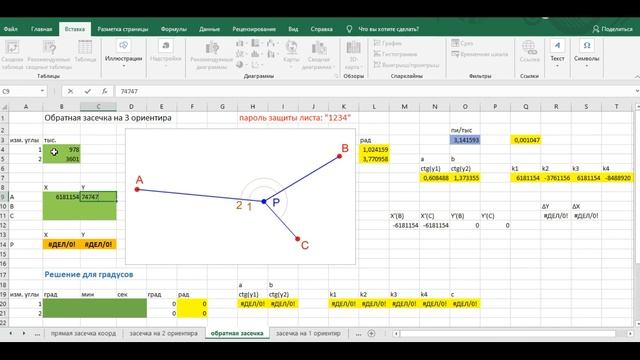The image size is (640, 360).
Task: Open the Текст group dropdown
Action: pyautogui.click(x=557, y=53)
